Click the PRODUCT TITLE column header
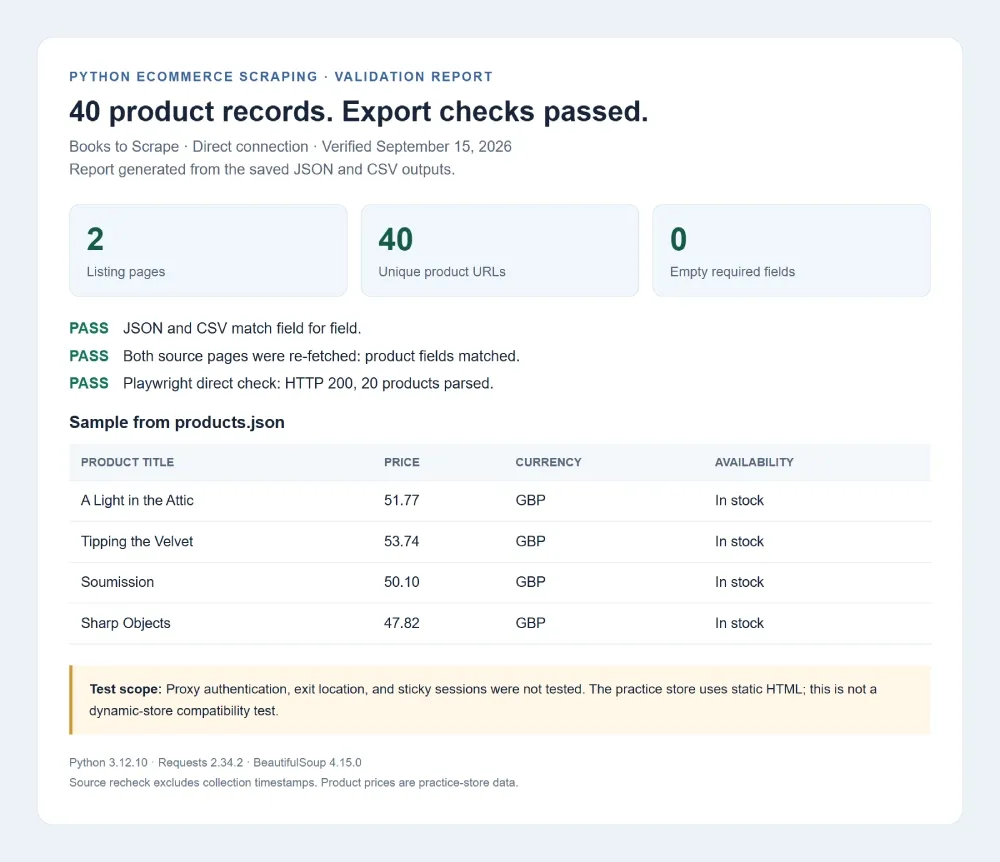This screenshot has height=862, width=1000. pos(128,462)
